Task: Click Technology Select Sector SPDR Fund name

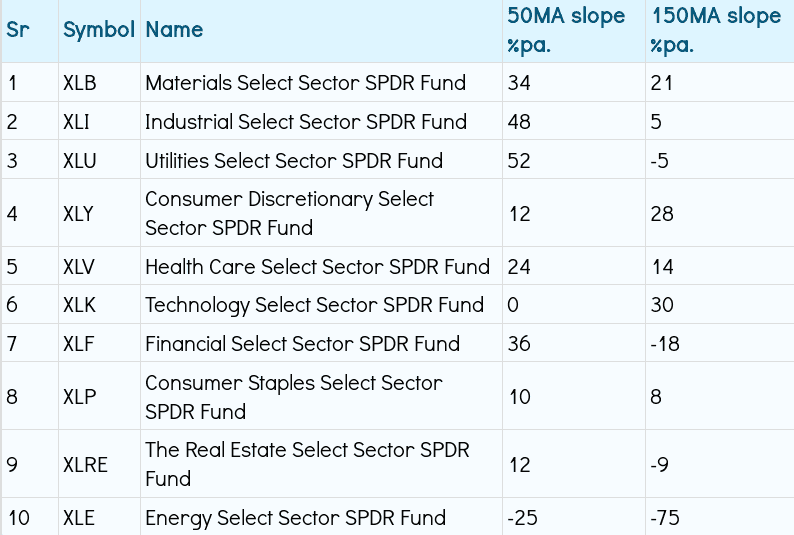Action: point(314,305)
